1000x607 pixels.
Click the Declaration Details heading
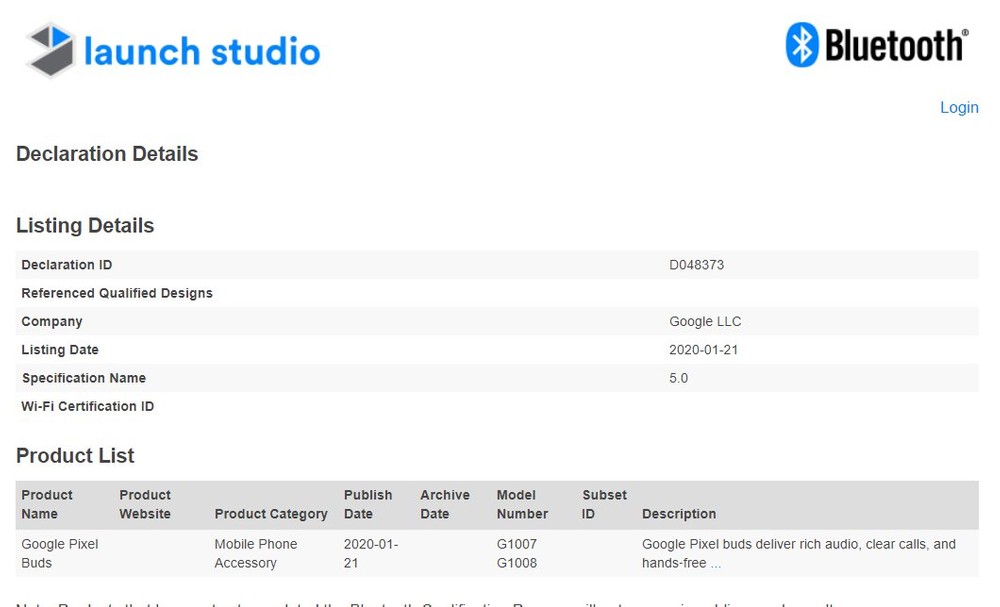point(107,154)
